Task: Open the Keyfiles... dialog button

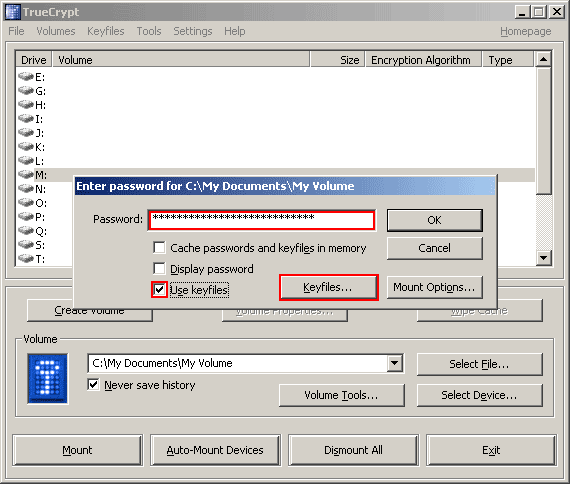Action: coord(329,287)
